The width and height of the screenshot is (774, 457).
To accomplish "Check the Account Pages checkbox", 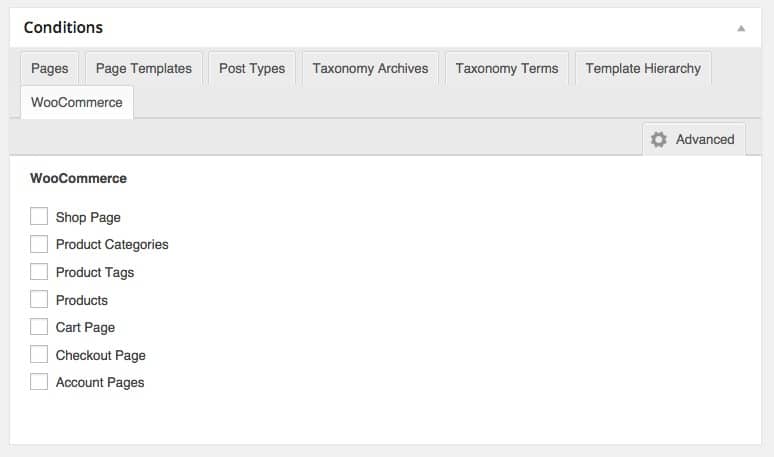I will [39, 382].
